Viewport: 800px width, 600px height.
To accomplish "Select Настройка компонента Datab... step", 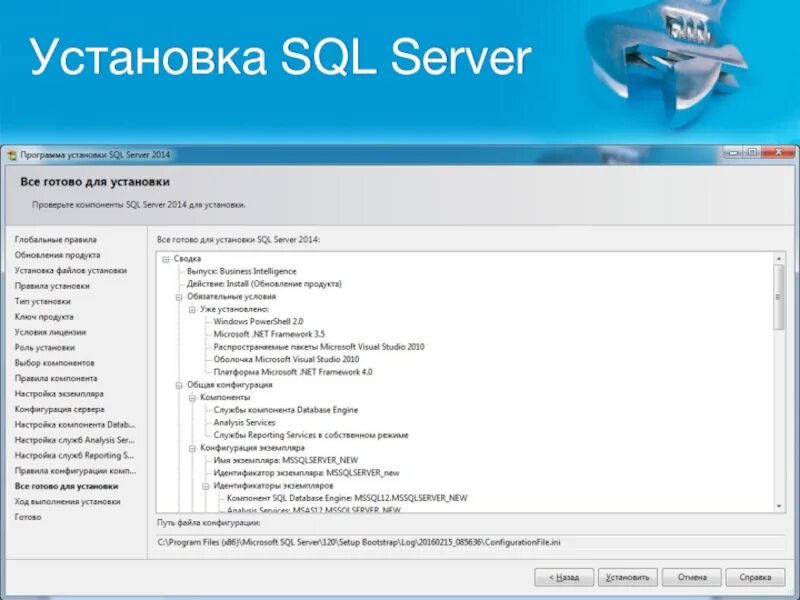I will tap(75, 424).
